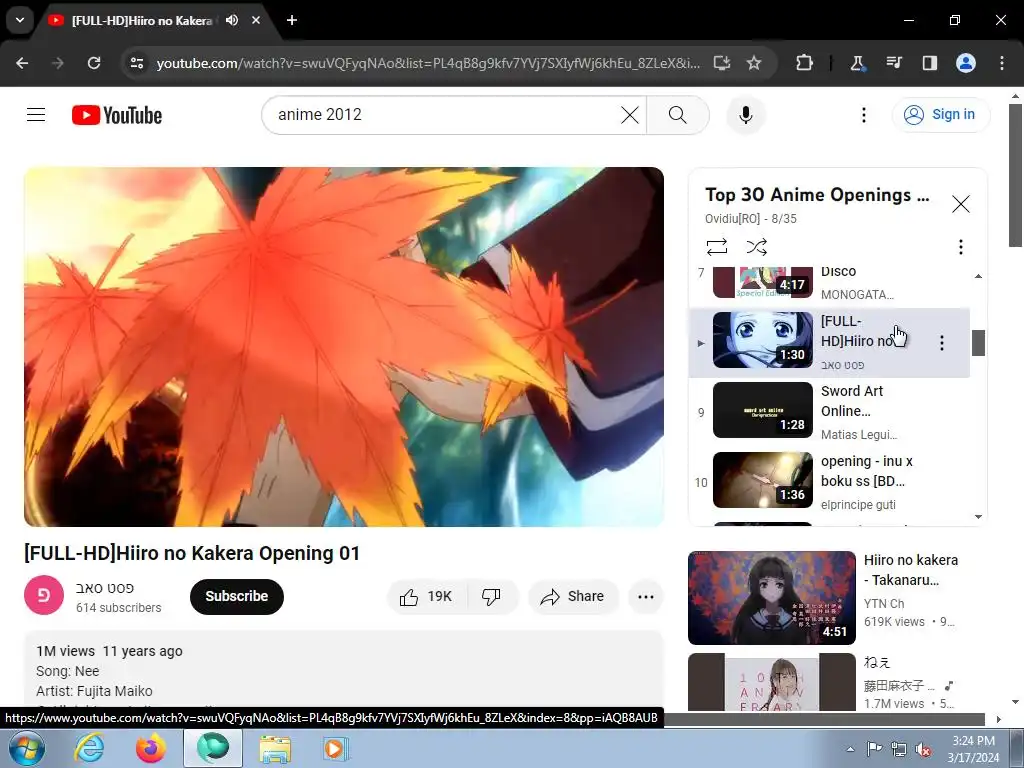Close the playlist panel
1024x768 pixels.
coord(960,204)
